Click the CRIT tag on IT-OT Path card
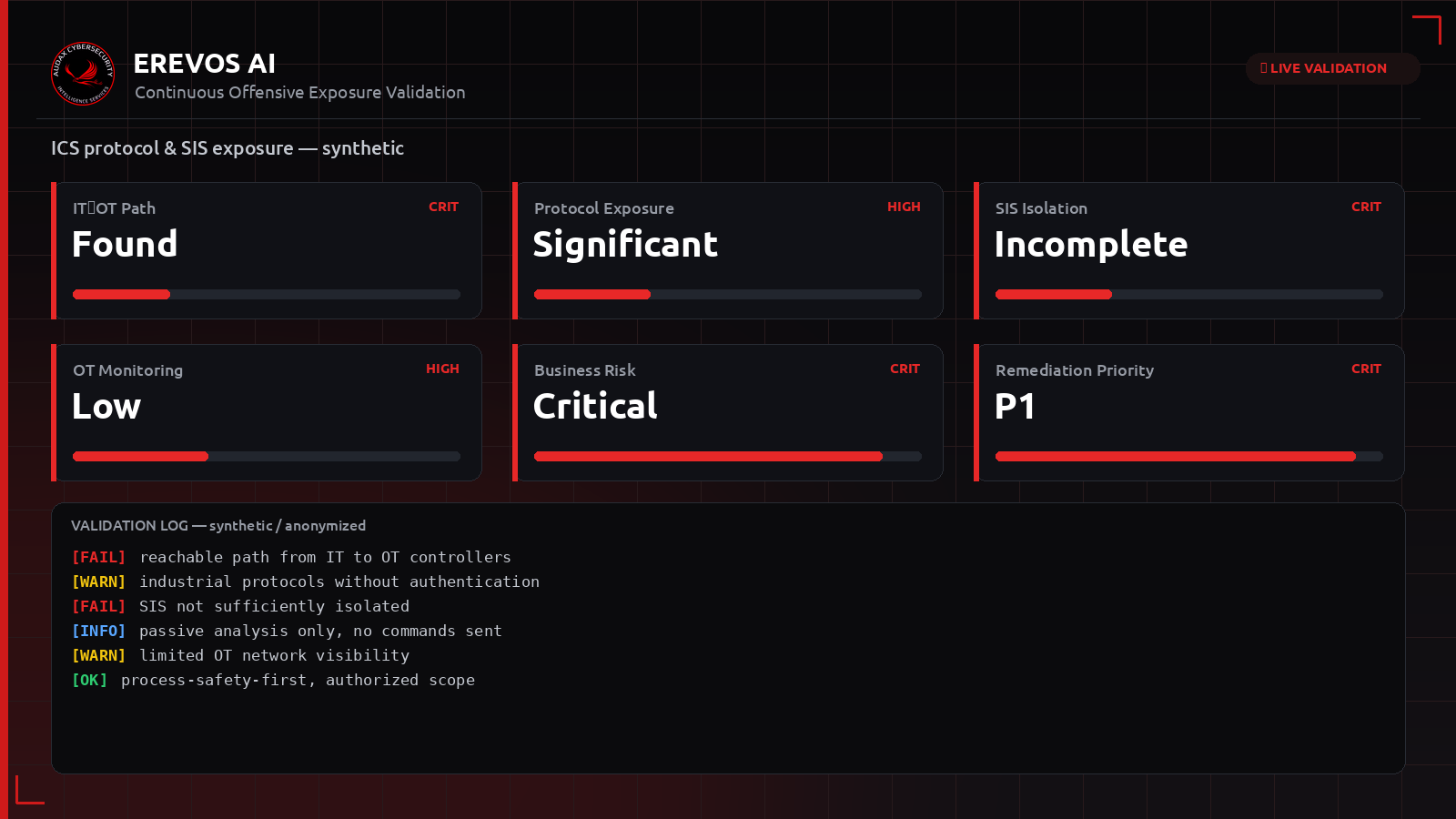This screenshot has width=1456, height=819. click(444, 207)
